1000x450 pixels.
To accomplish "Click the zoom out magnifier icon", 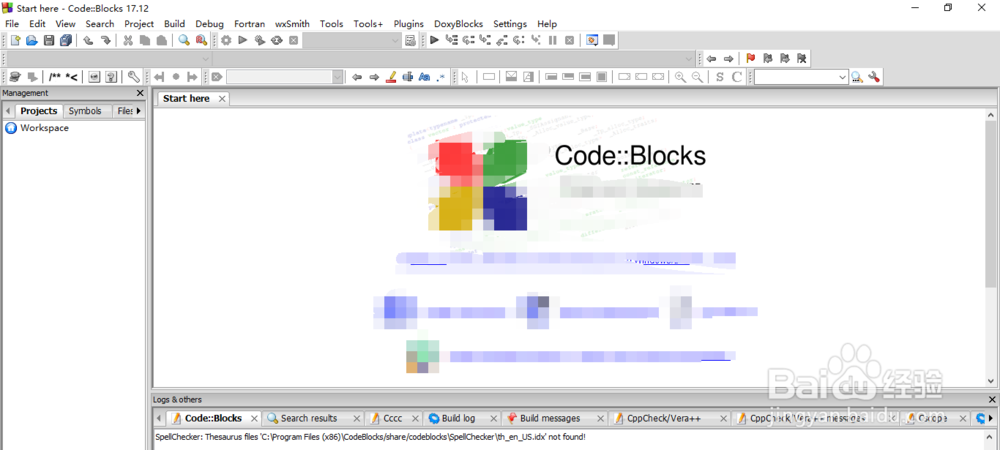I will [x=698, y=77].
